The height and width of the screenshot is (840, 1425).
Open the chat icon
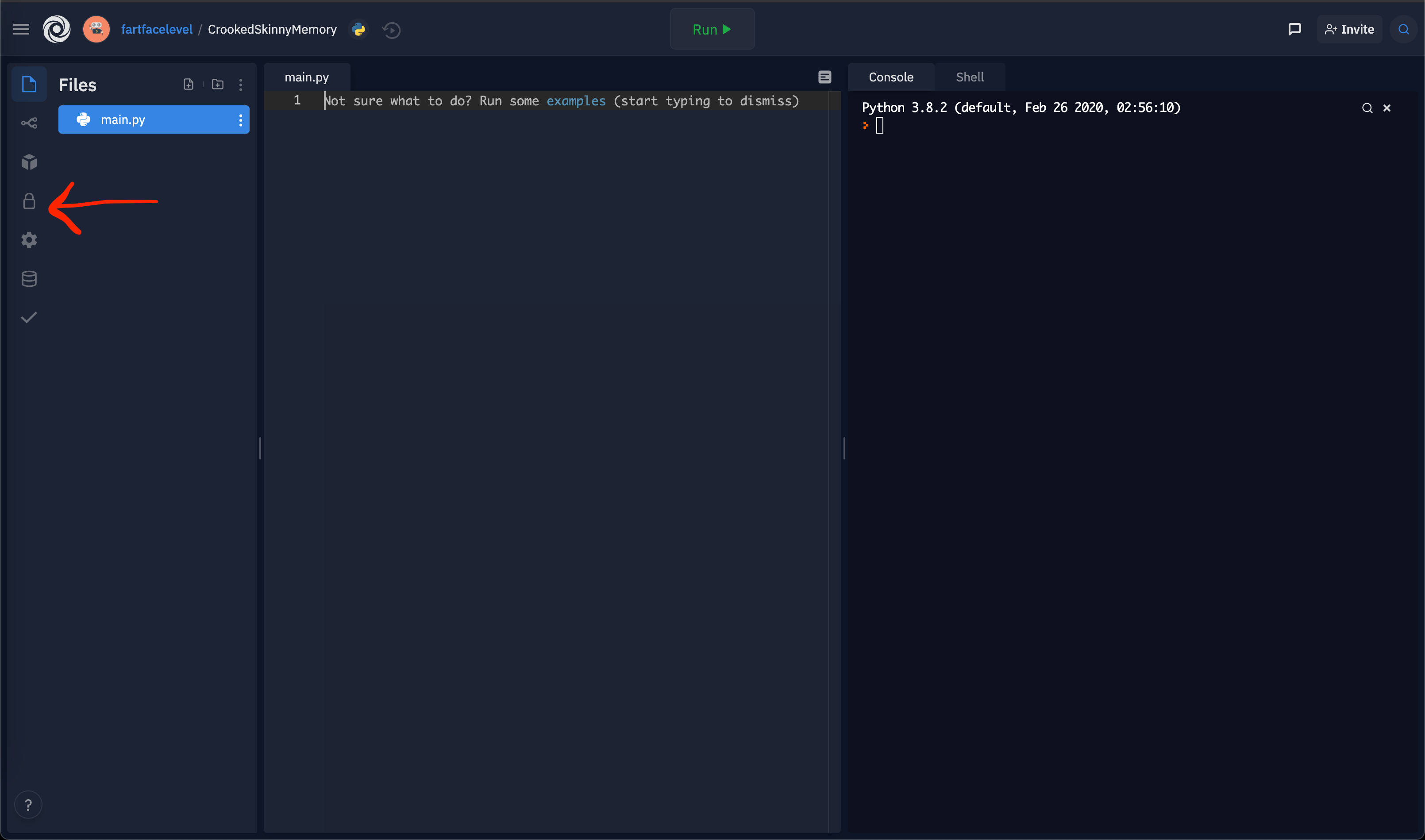[x=1294, y=30]
